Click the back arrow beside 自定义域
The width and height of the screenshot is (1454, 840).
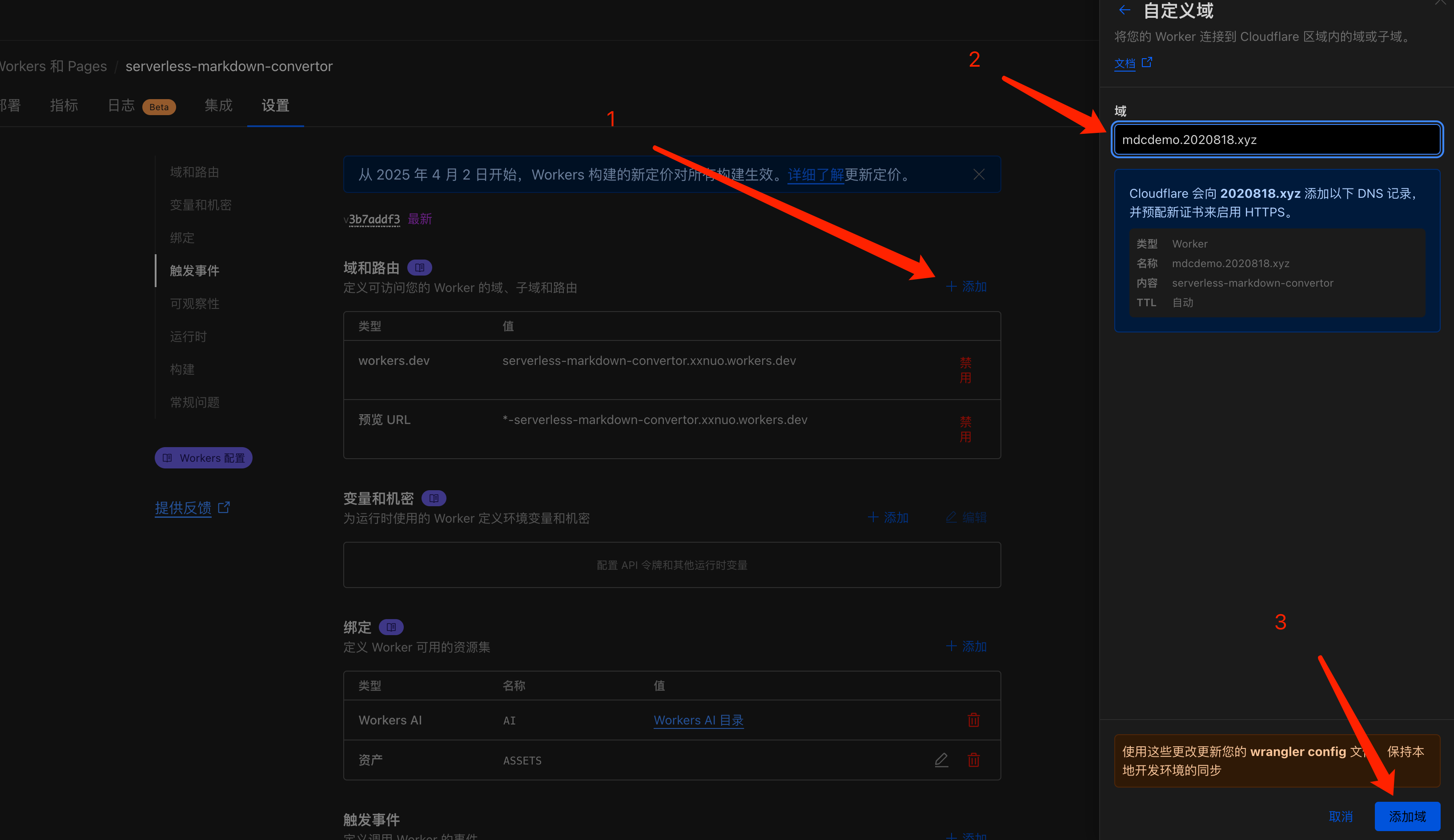coord(1124,10)
